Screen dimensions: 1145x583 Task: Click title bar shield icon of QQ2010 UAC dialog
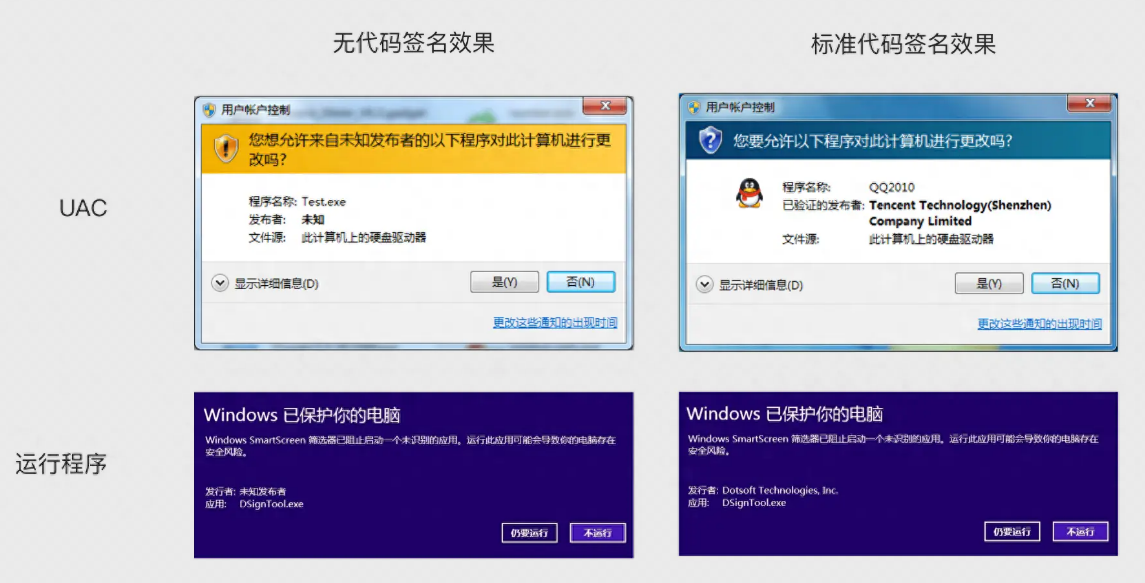tap(693, 107)
